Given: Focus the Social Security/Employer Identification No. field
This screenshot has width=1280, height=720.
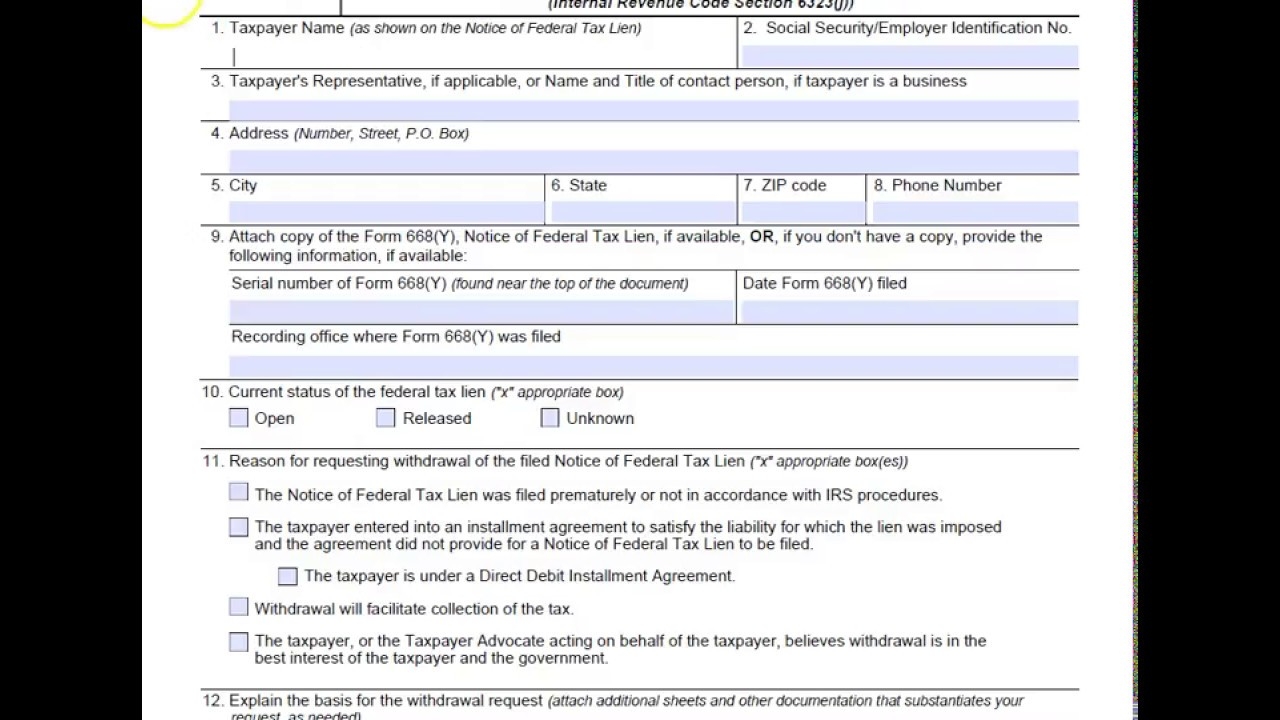Looking at the screenshot, I should (910, 57).
